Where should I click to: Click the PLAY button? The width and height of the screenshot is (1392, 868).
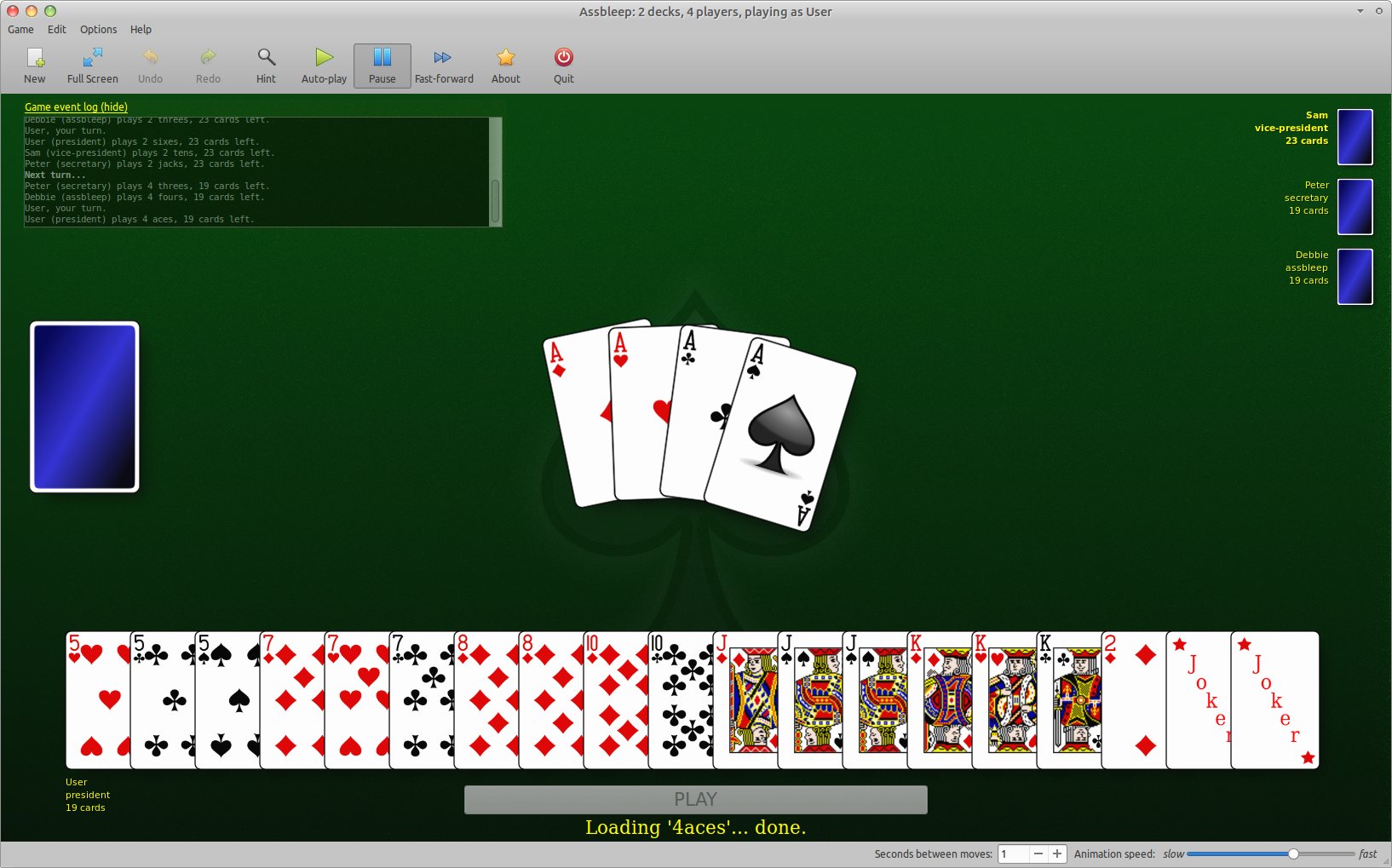695,799
